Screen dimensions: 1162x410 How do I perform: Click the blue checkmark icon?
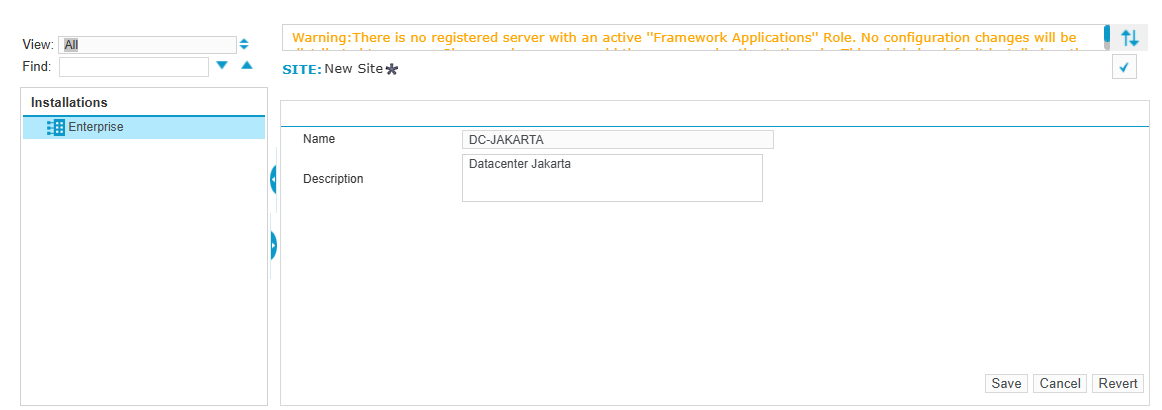[1124, 68]
